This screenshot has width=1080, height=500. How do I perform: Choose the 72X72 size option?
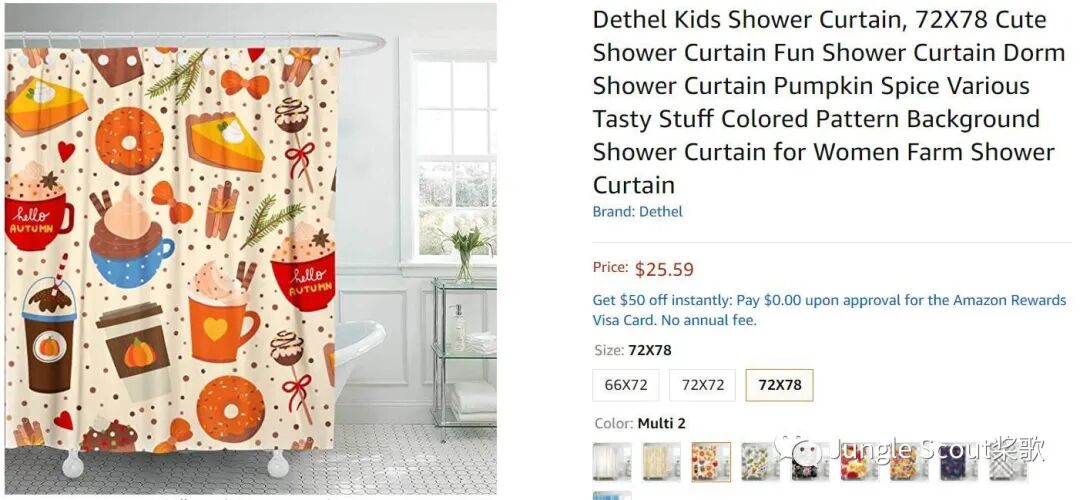pos(703,385)
